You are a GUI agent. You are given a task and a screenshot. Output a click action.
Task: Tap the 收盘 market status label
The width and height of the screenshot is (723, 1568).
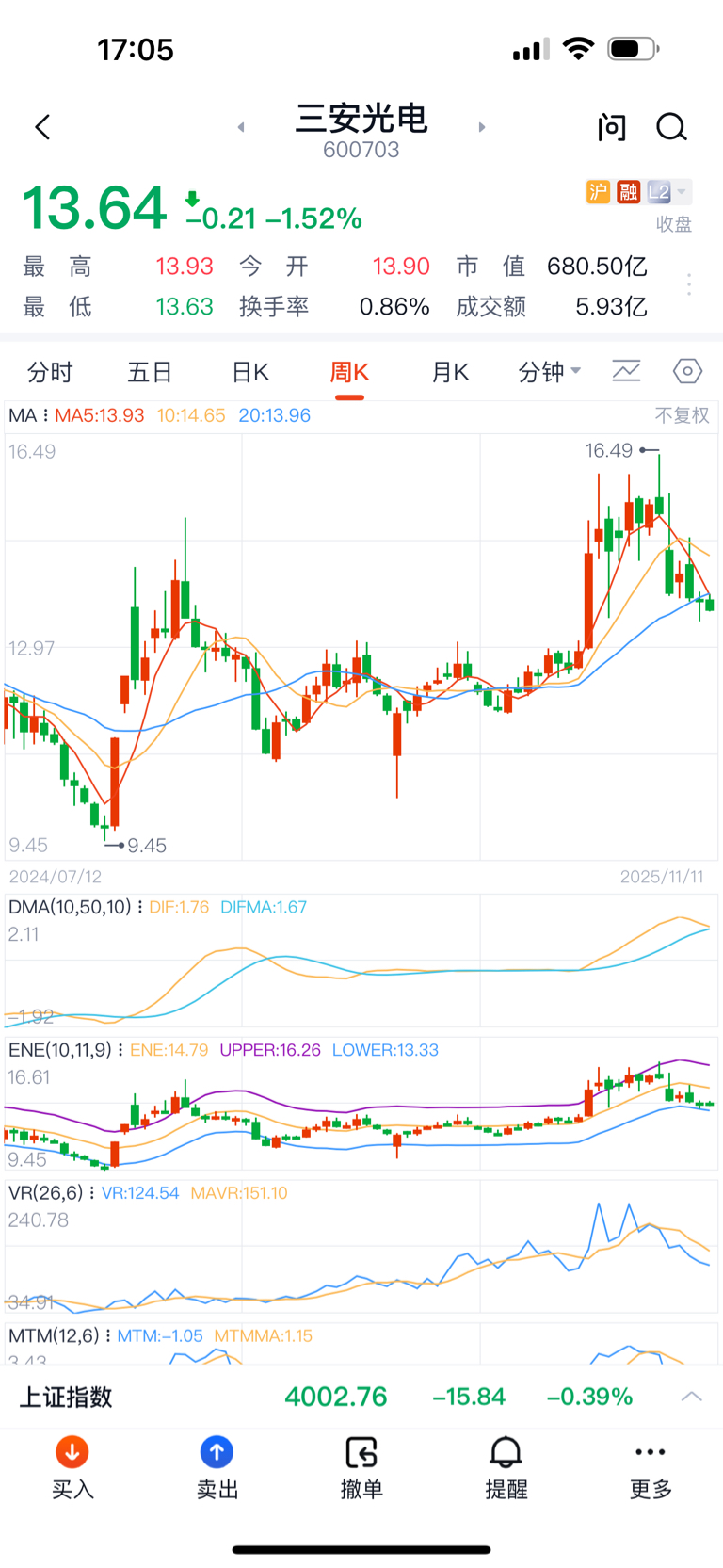point(674,224)
